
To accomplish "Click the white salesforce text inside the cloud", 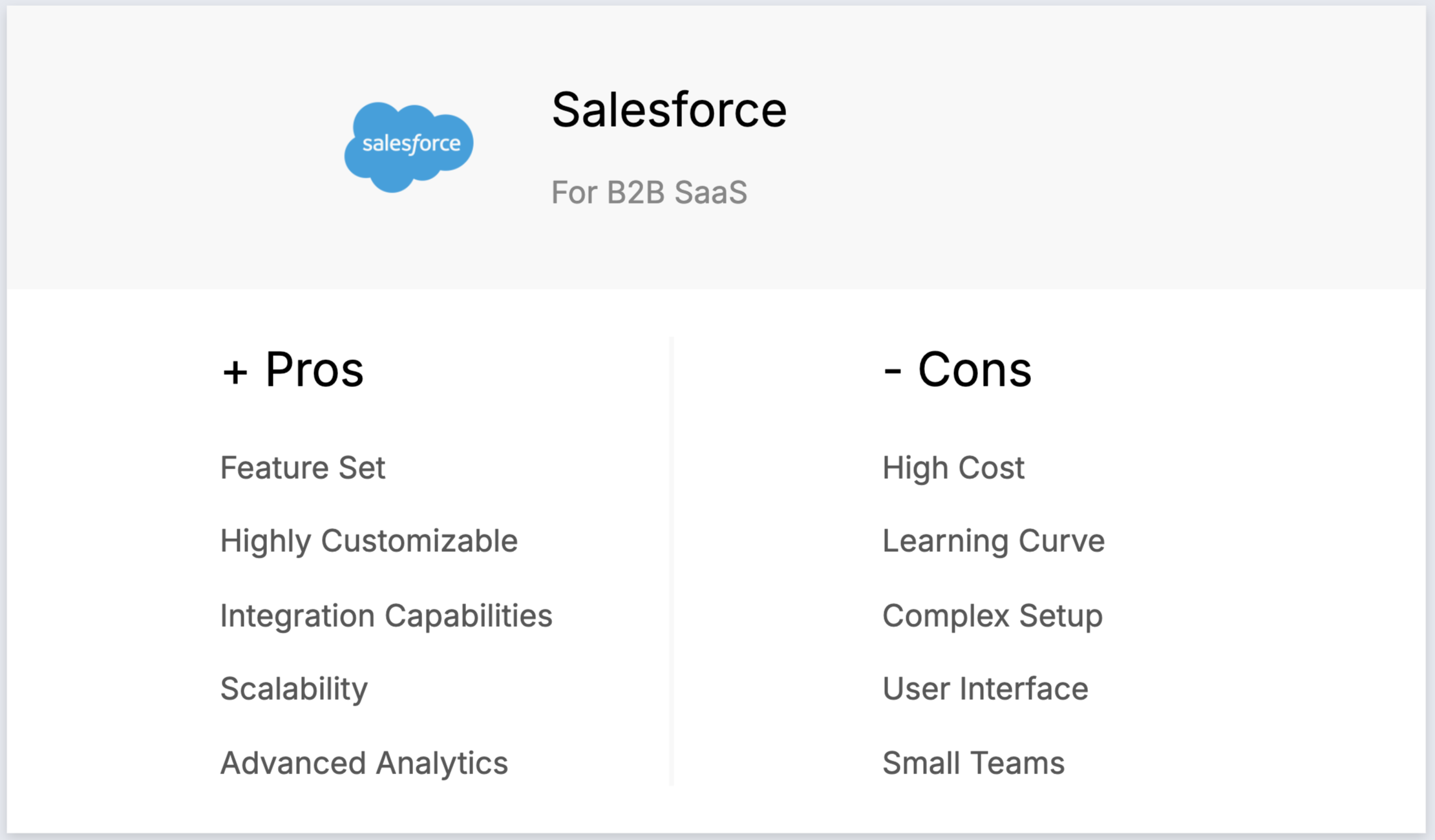I will pyautogui.click(x=411, y=143).
